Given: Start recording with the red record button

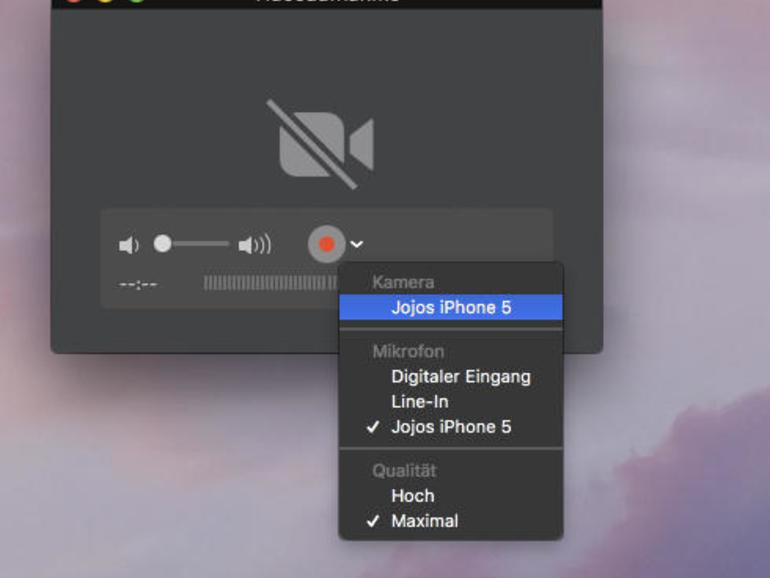Looking at the screenshot, I should [x=327, y=244].
